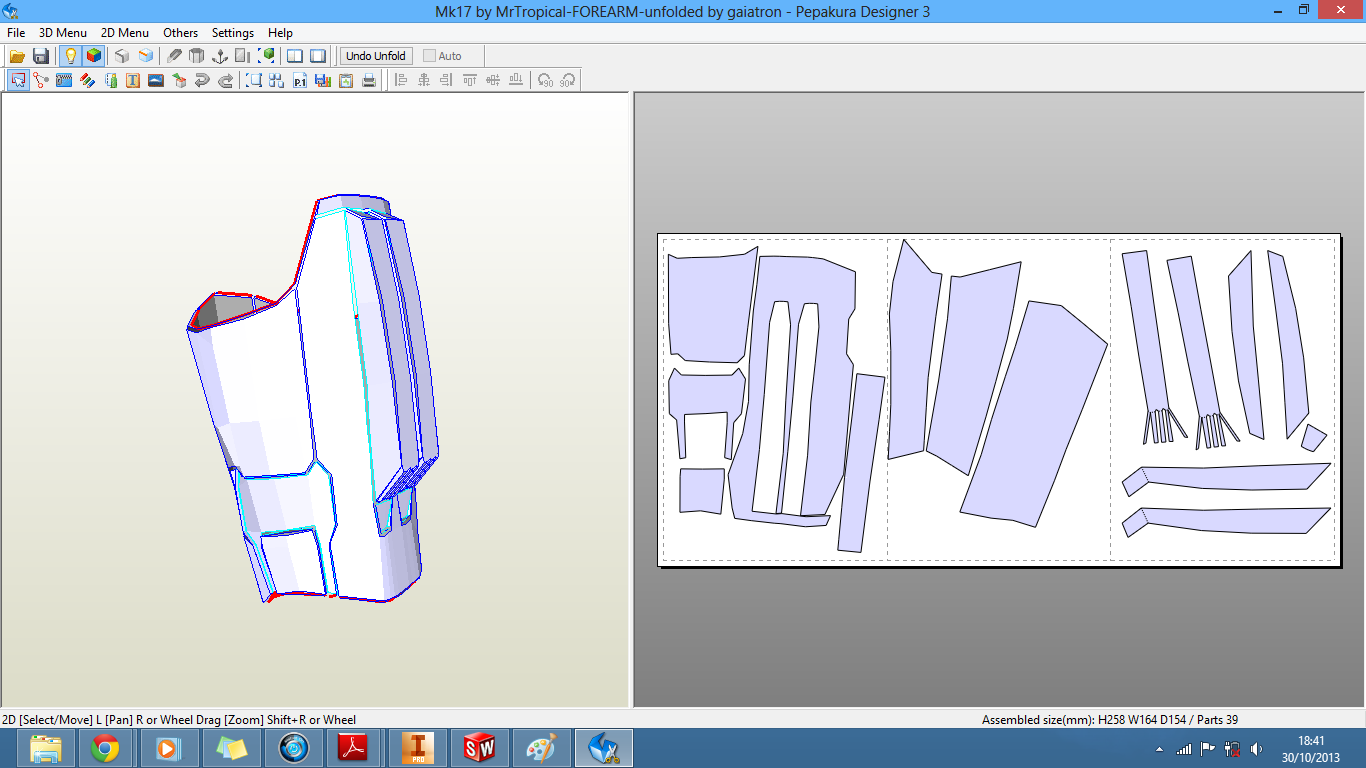The image size is (1366, 768).
Task: Click the grey cylinder icon
Action: click(x=197, y=56)
